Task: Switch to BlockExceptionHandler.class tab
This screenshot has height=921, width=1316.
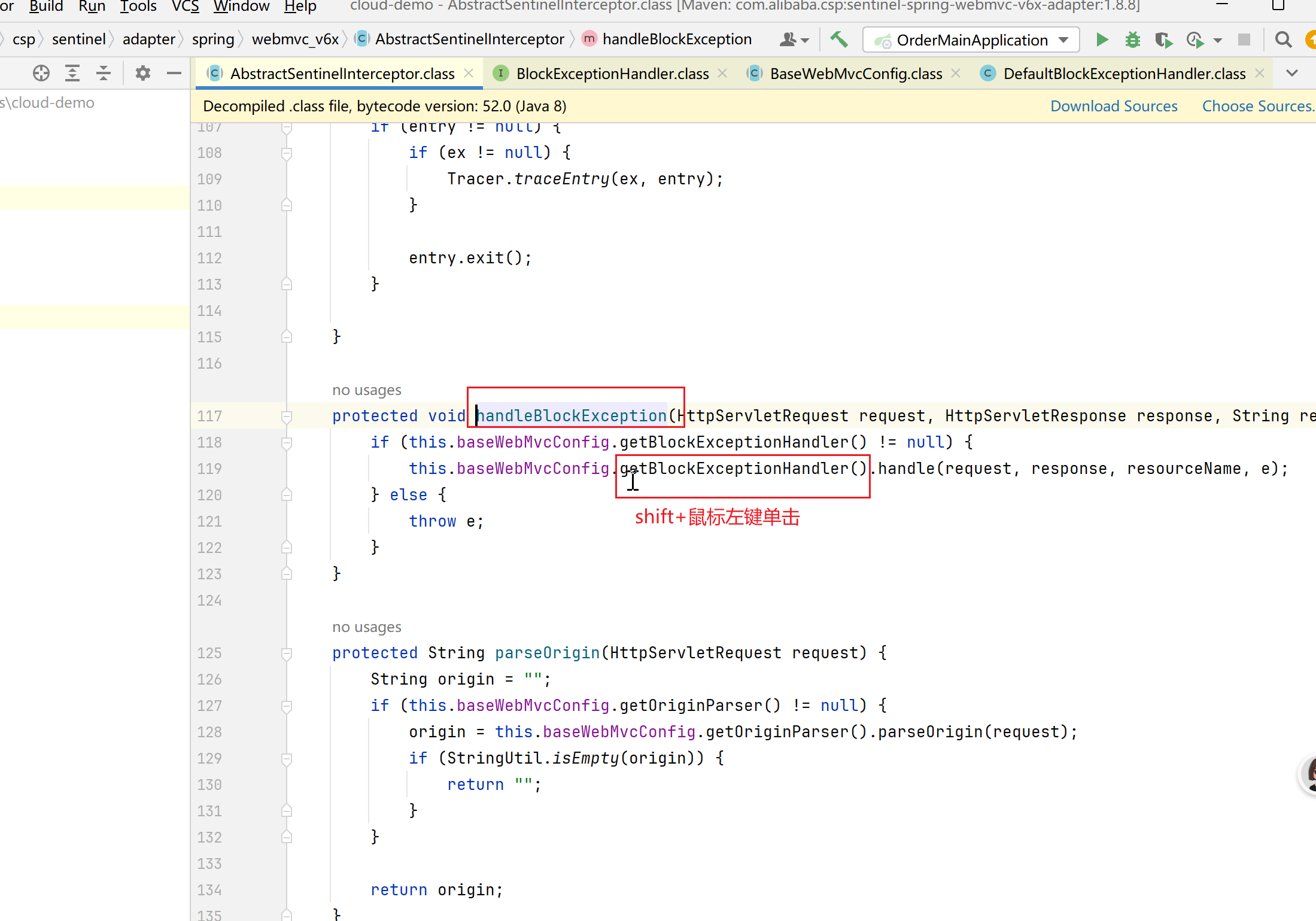Action: [612, 74]
